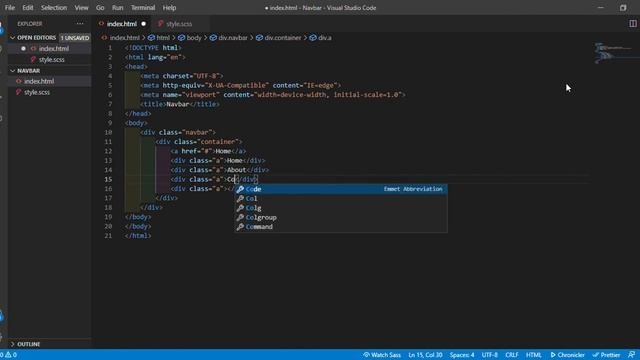The width and height of the screenshot is (640, 360).
Task: Restore down the VS Code window
Action: click(x=623, y=8)
